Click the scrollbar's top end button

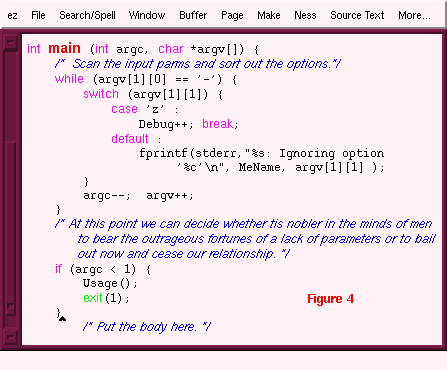click(x=10, y=42)
